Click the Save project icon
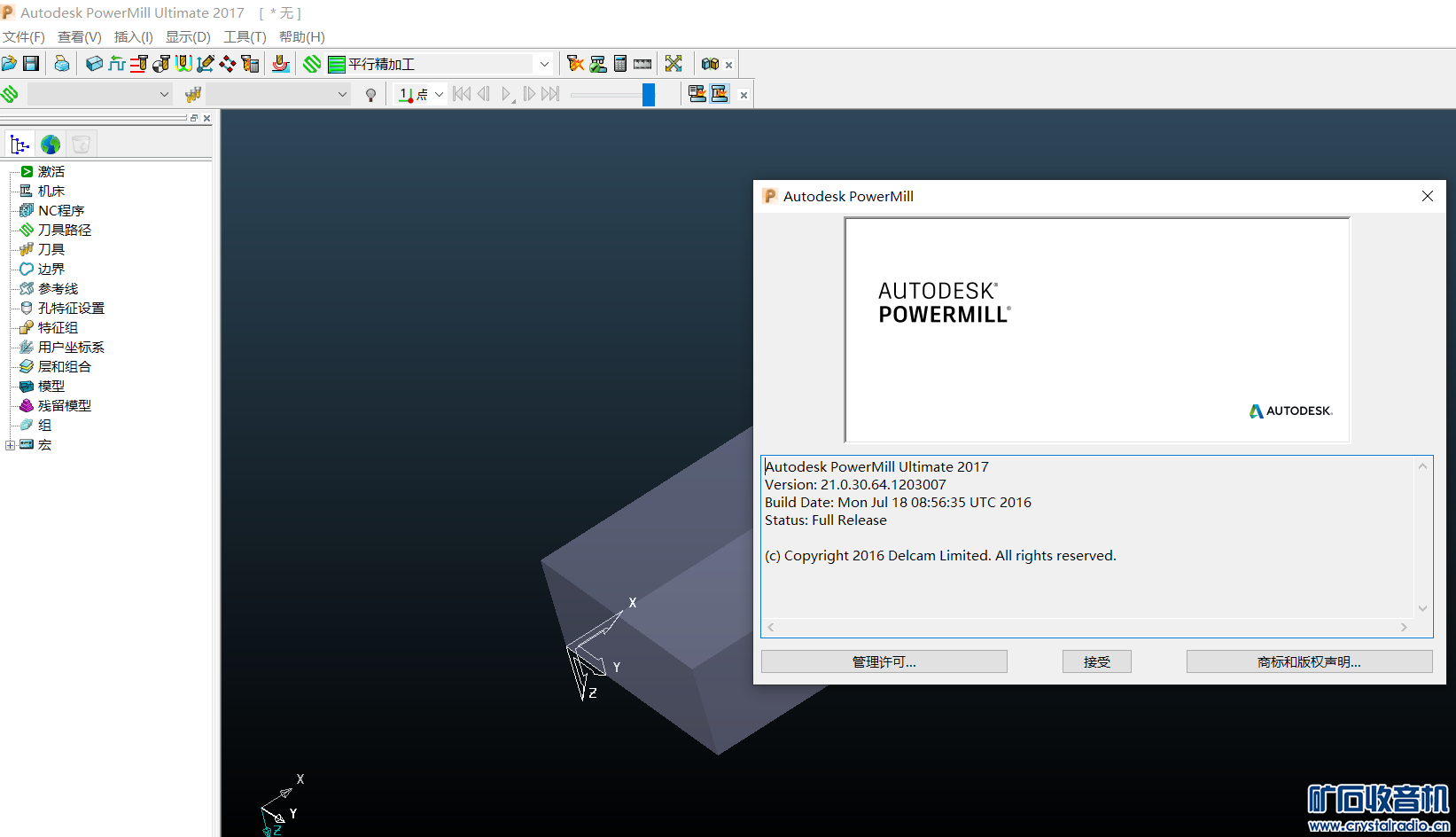The height and width of the screenshot is (837, 1456). tap(31, 64)
